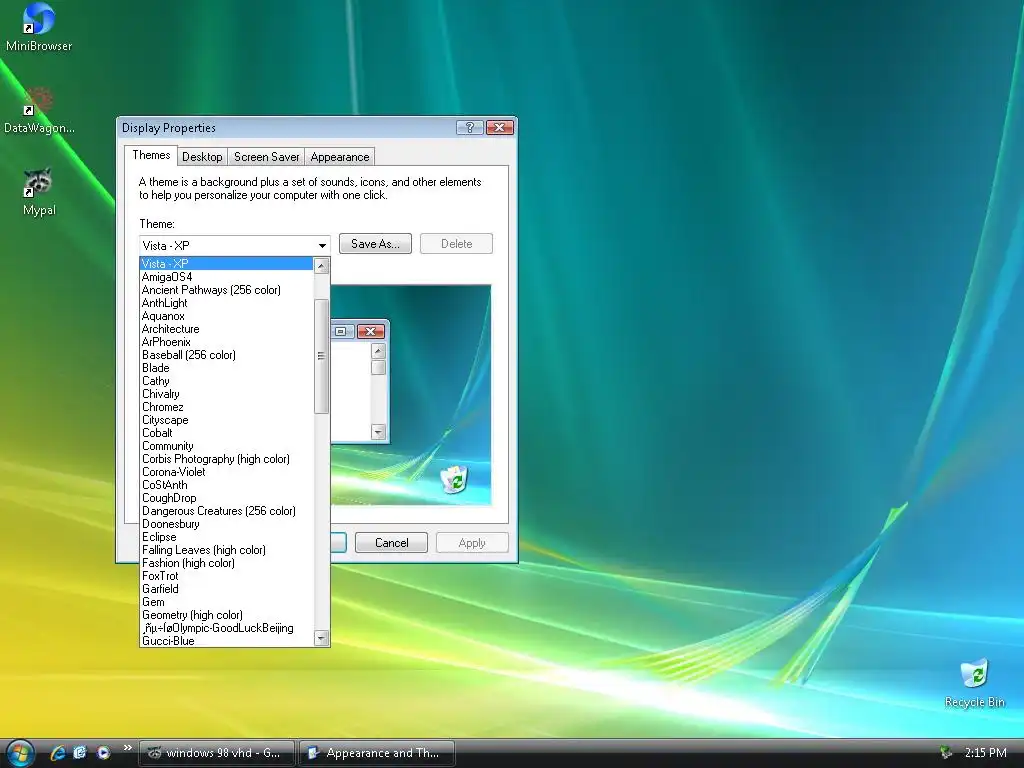Collapse the Theme combo box arrow
The height and width of the screenshot is (768, 1024).
(x=322, y=246)
